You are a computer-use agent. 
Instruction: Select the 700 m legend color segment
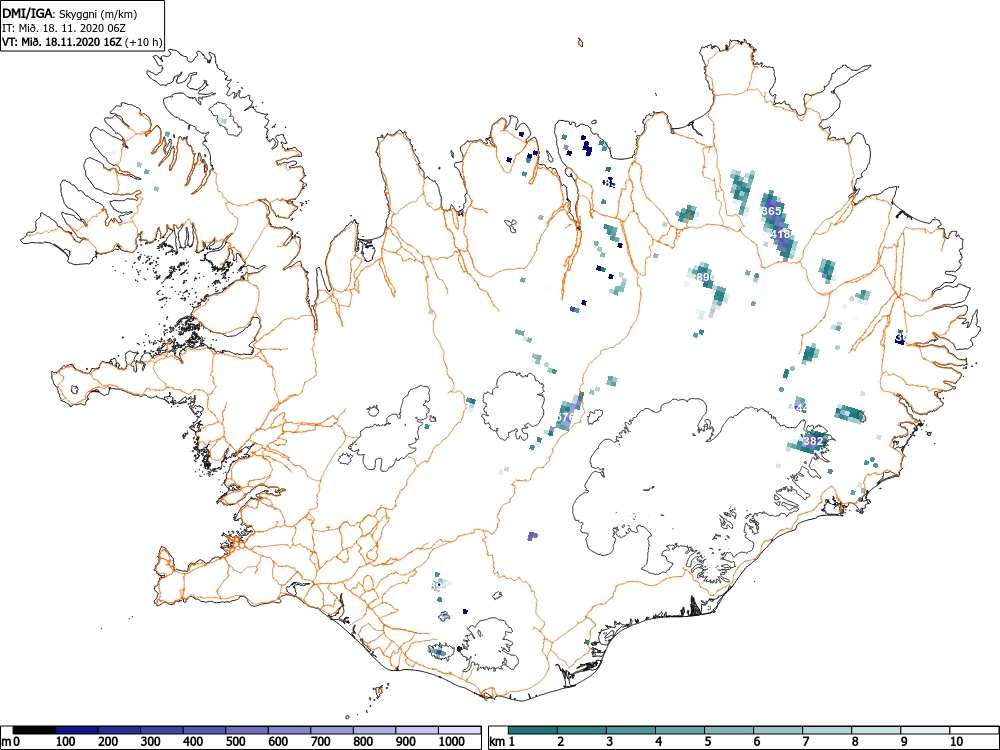pos(332,730)
